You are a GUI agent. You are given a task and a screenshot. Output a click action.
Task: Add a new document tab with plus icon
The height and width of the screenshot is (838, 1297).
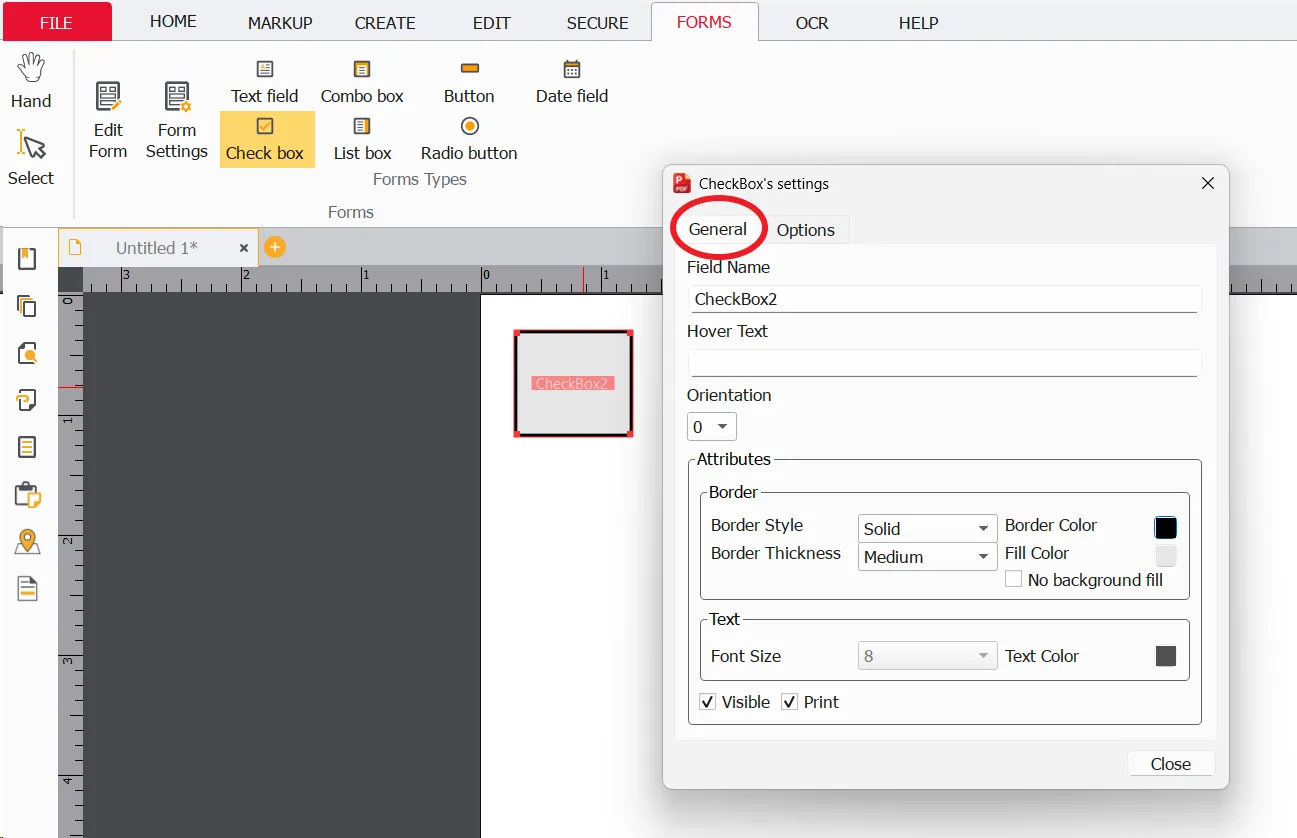coord(275,247)
